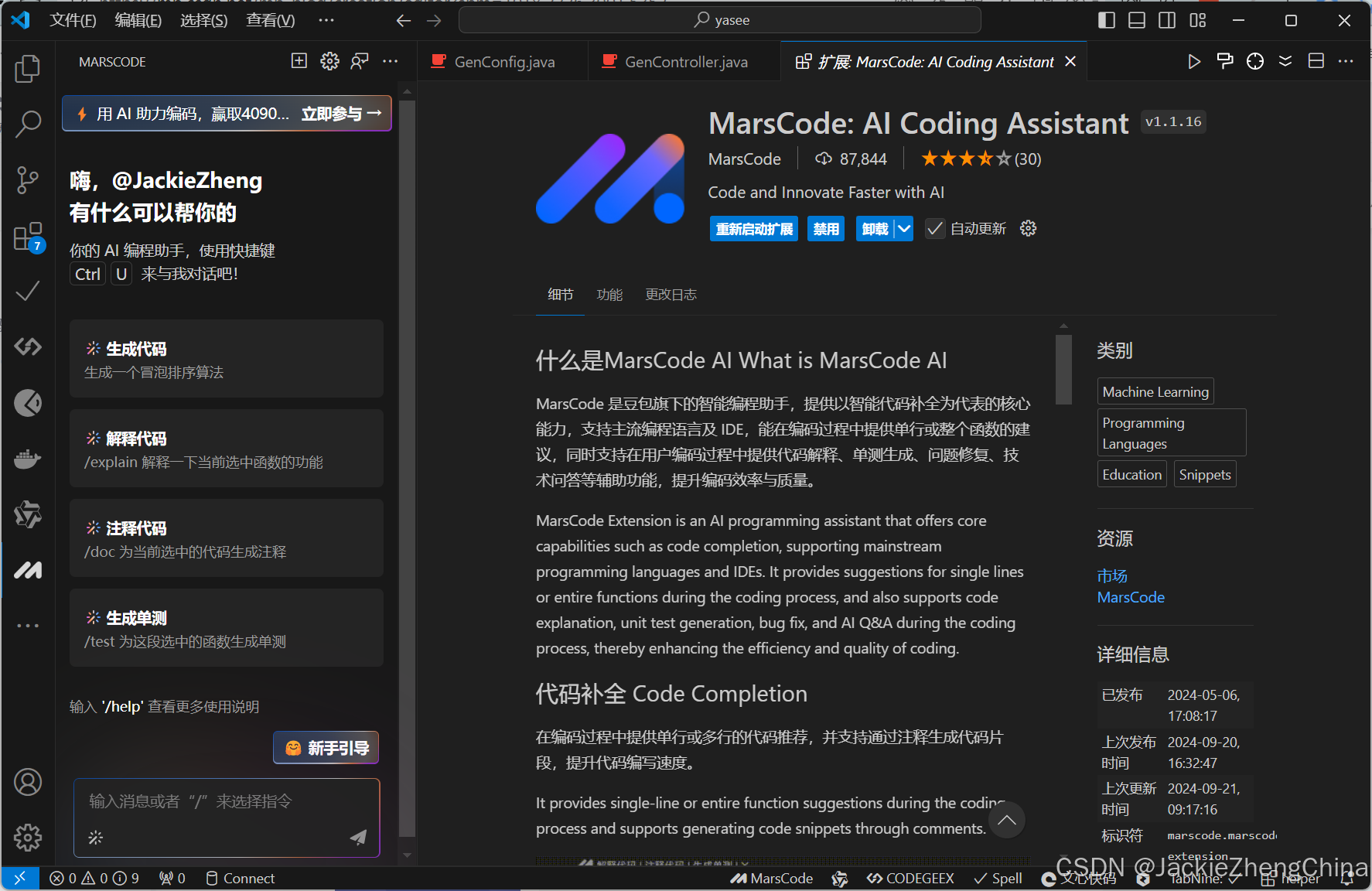1372x891 pixels.
Task: Click the 生成代码 suggestion card
Action: click(227, 359)
